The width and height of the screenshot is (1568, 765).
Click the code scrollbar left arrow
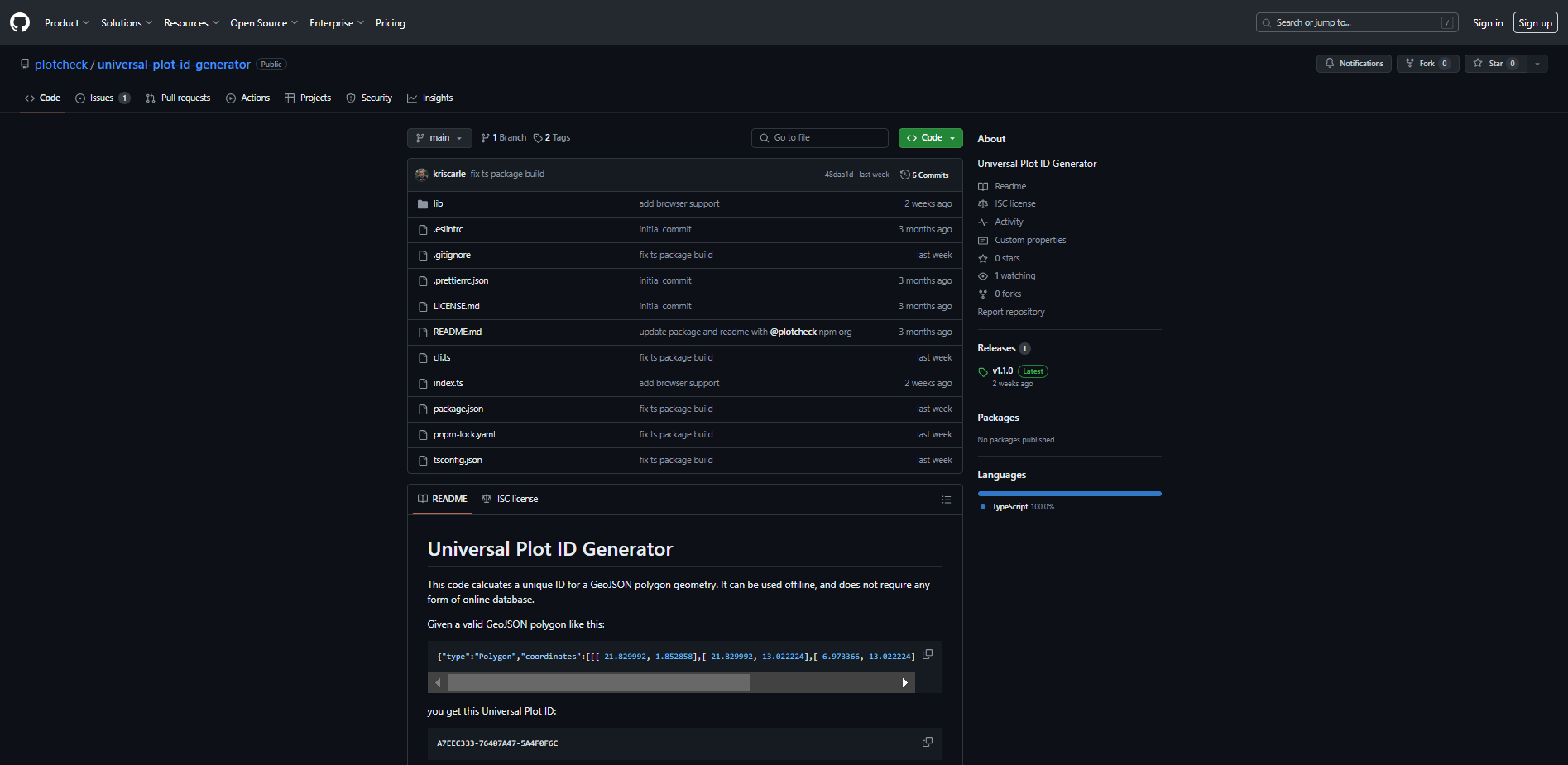tap(438, 682)
